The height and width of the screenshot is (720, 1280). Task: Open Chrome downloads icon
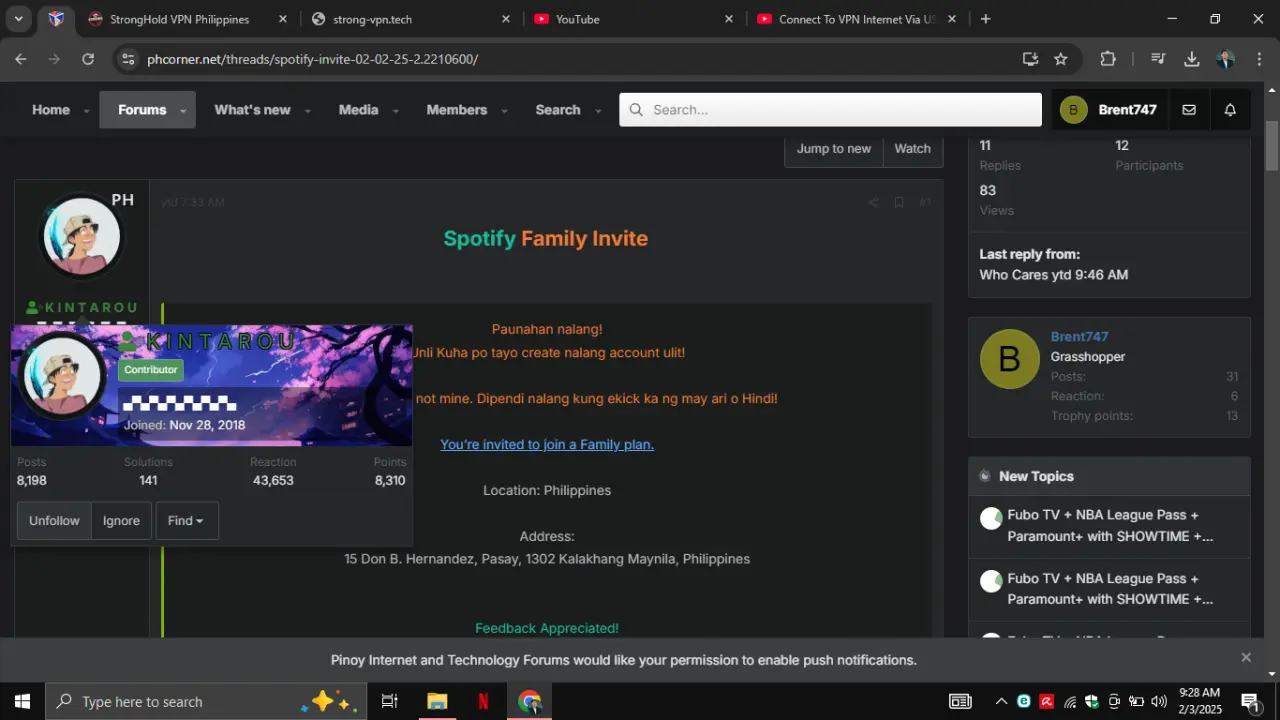(x=1192, y=59)
